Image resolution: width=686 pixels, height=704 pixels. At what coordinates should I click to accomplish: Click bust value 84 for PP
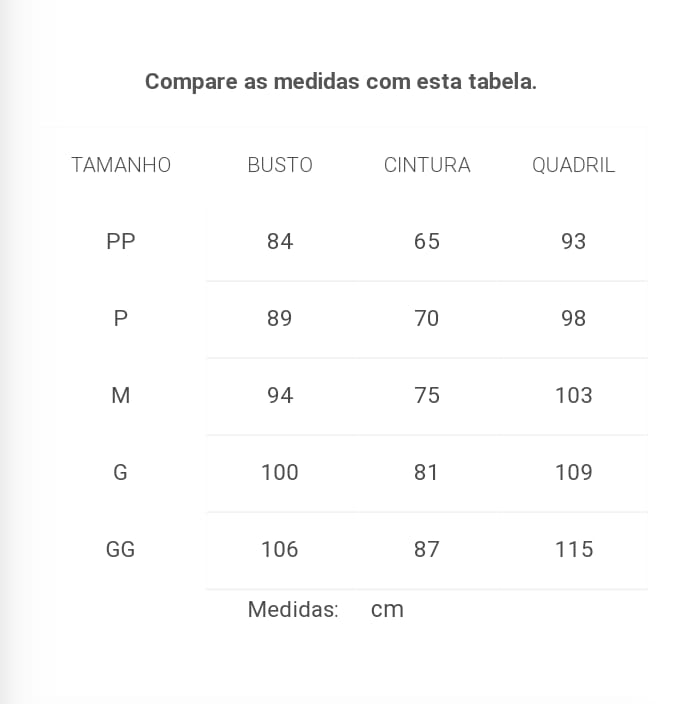pos(280,241)
